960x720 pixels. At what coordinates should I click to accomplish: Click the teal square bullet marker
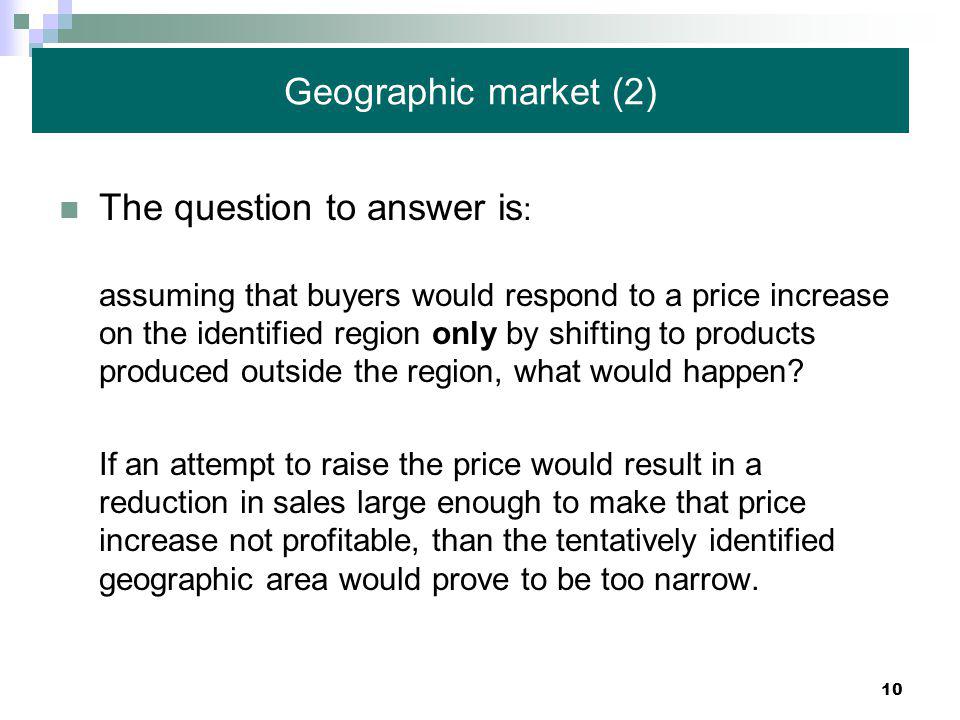pos(69,210)
